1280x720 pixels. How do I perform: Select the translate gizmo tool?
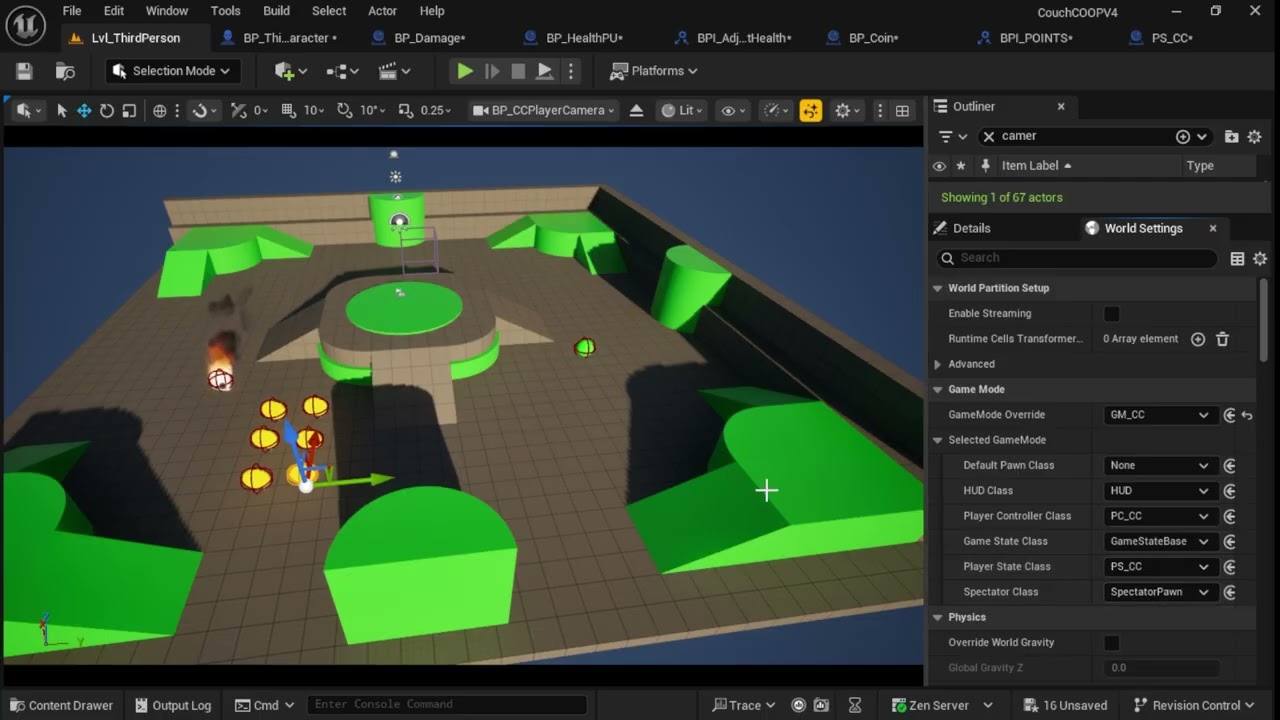click(84, 111)
